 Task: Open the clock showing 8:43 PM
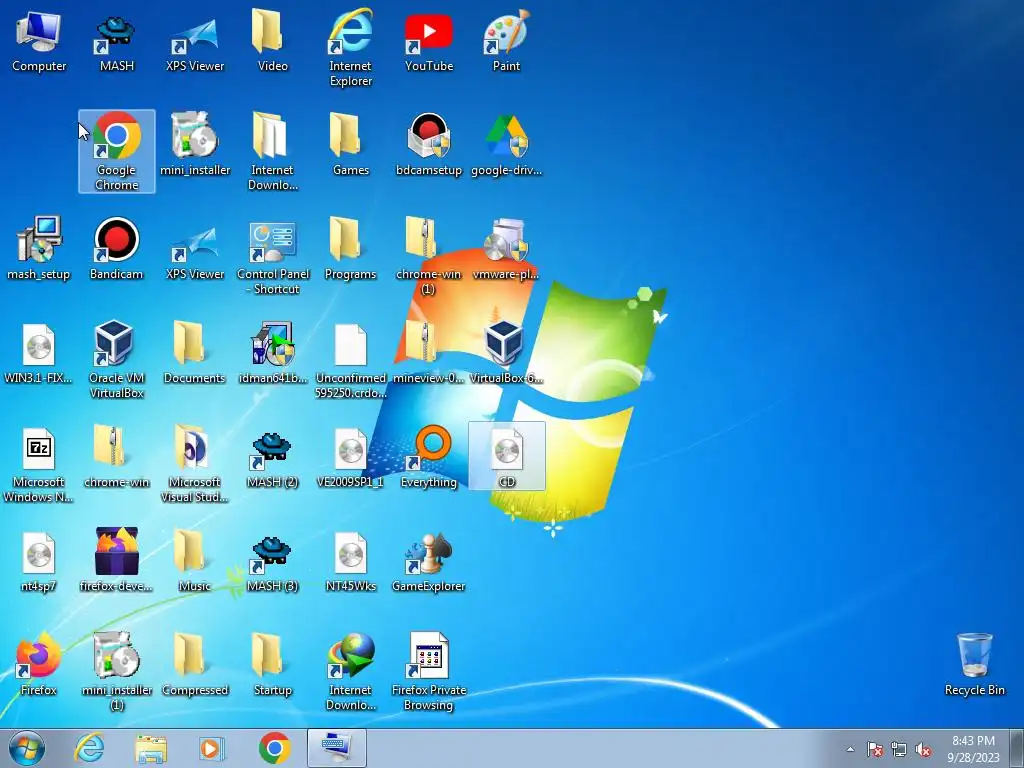point(973,749)
